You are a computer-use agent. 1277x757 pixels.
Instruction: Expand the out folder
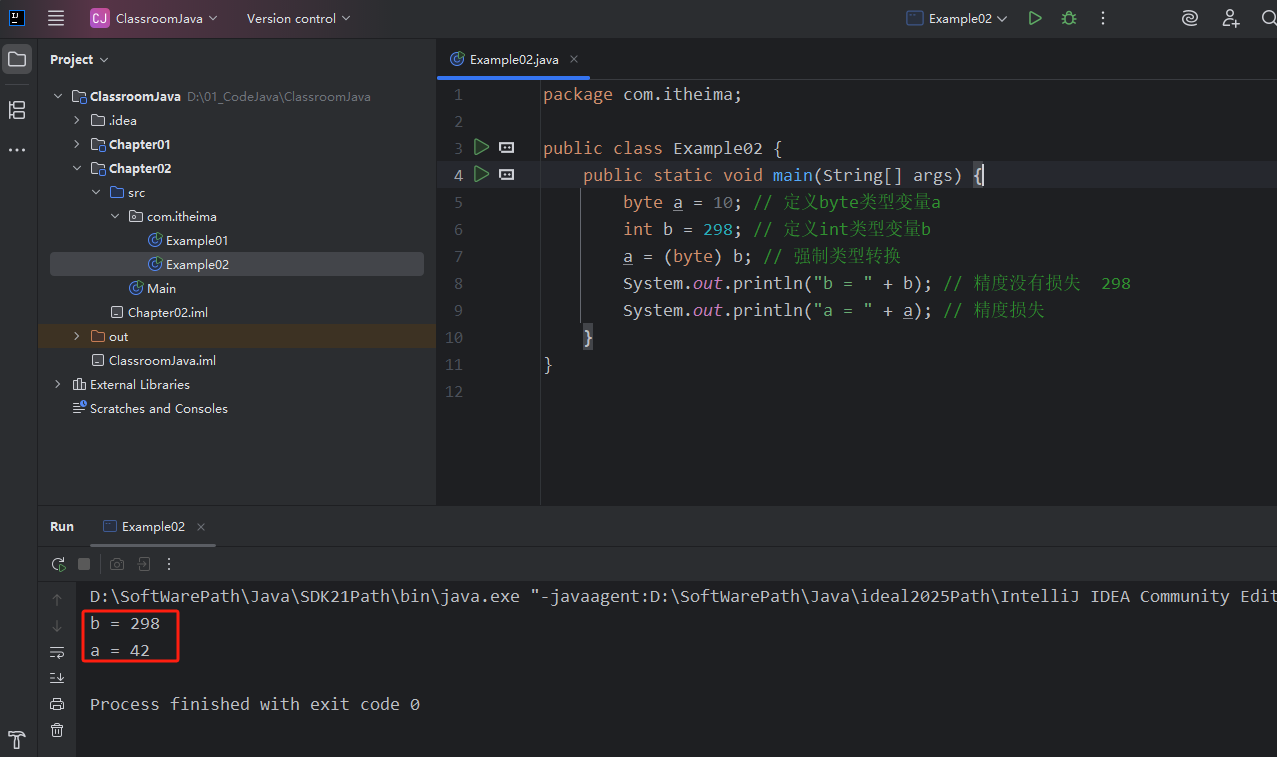coord(77,337)
